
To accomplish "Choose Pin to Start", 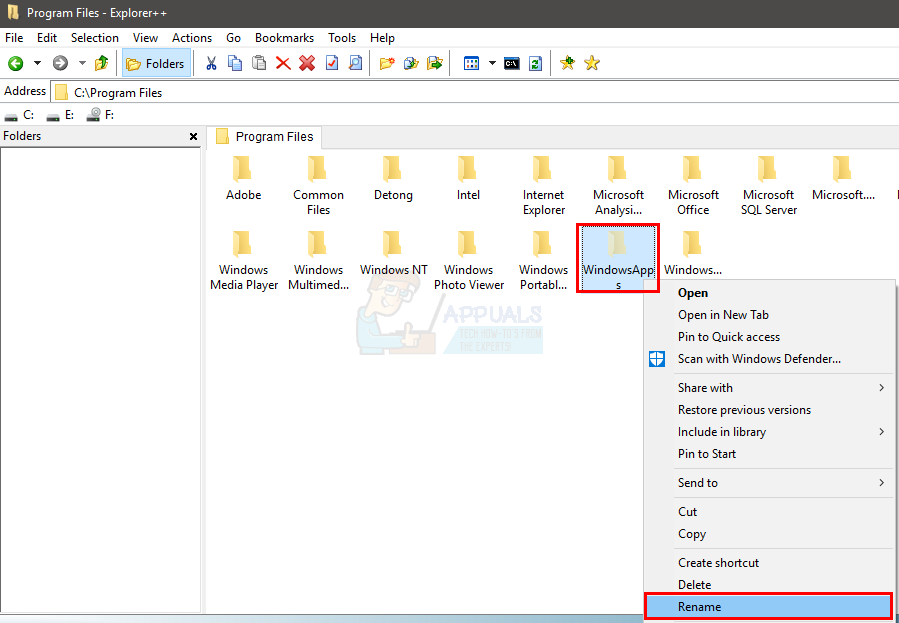I will point(771,454).
